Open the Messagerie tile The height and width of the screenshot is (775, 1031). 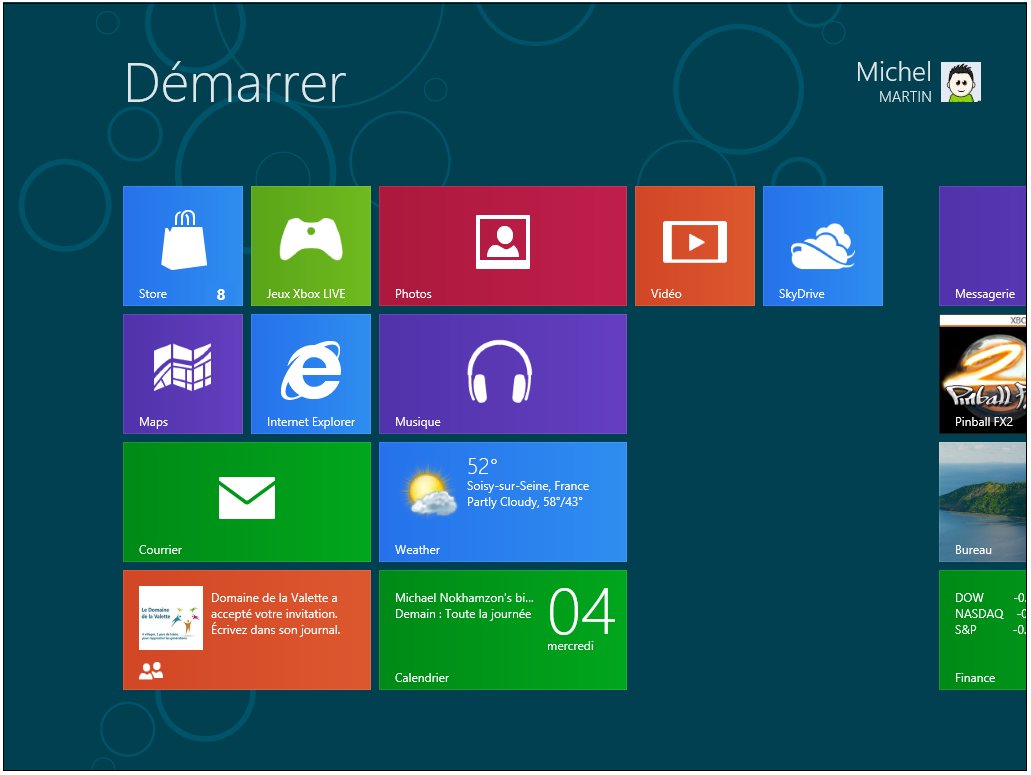click(x=982, y=246)
